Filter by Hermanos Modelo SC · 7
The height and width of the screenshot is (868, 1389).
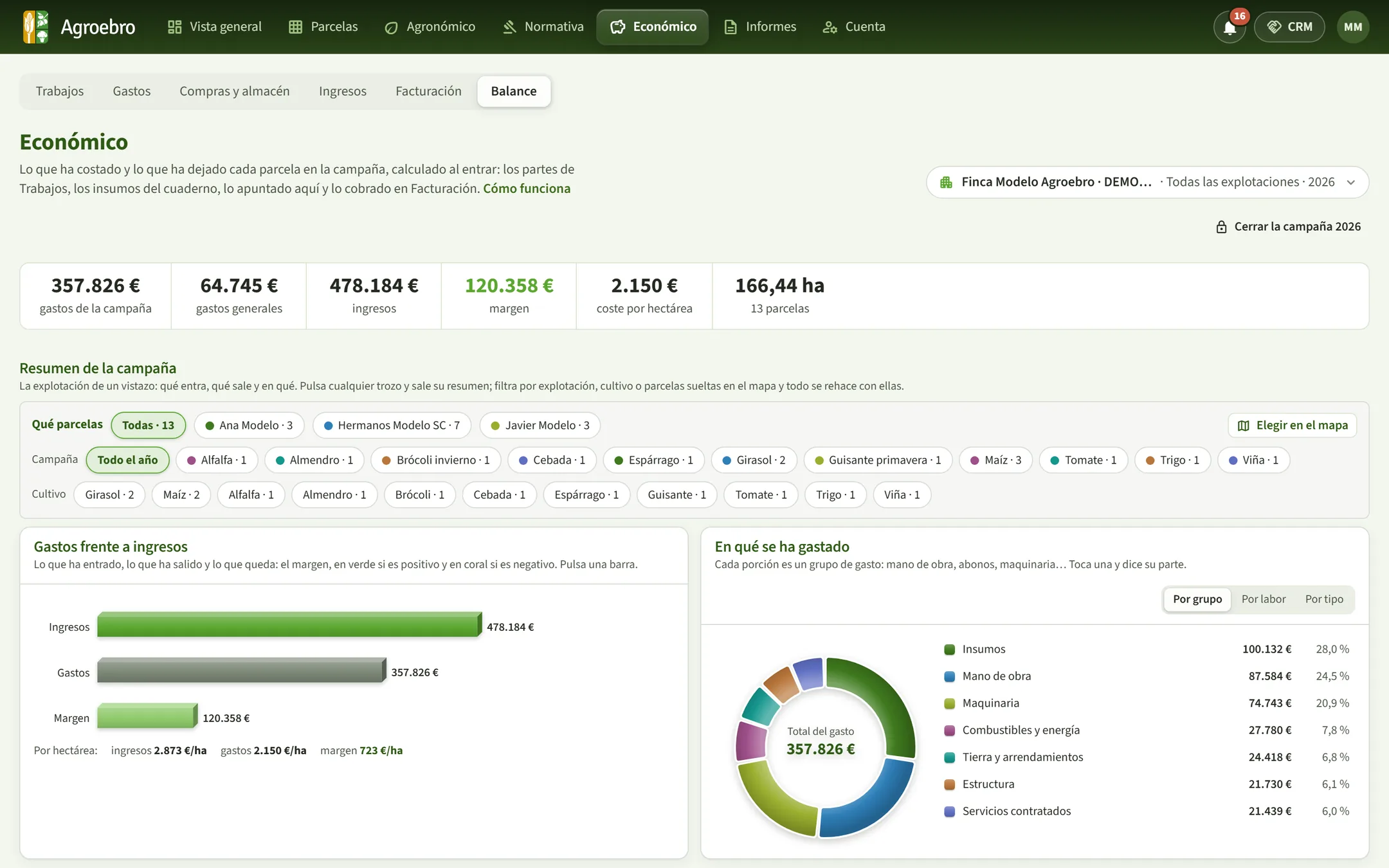[x=392, y=425]
